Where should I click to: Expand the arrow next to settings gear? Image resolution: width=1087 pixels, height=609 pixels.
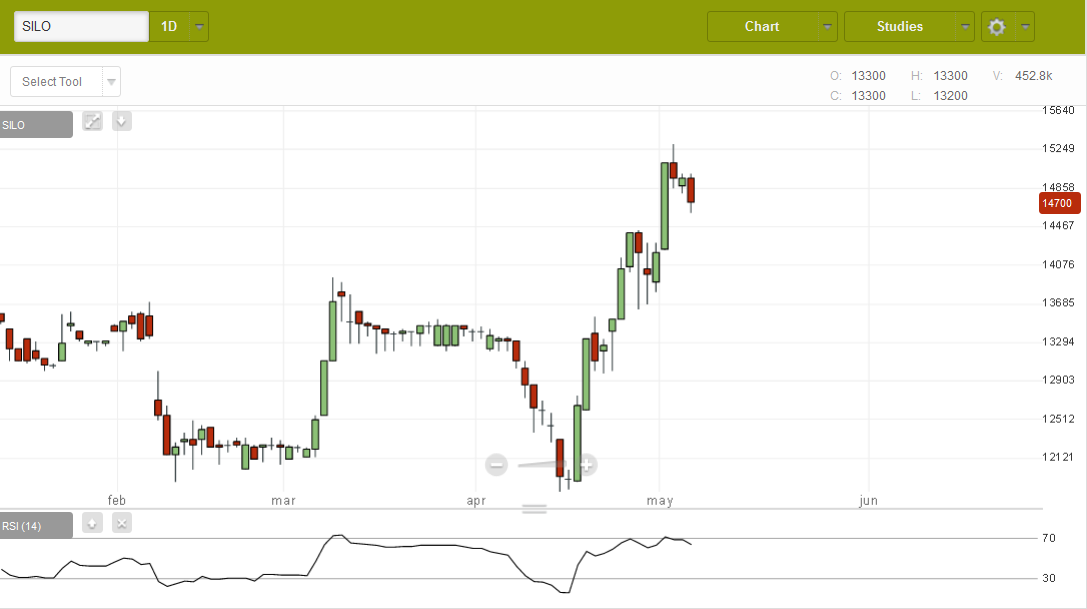click(x=1024, y=27)
